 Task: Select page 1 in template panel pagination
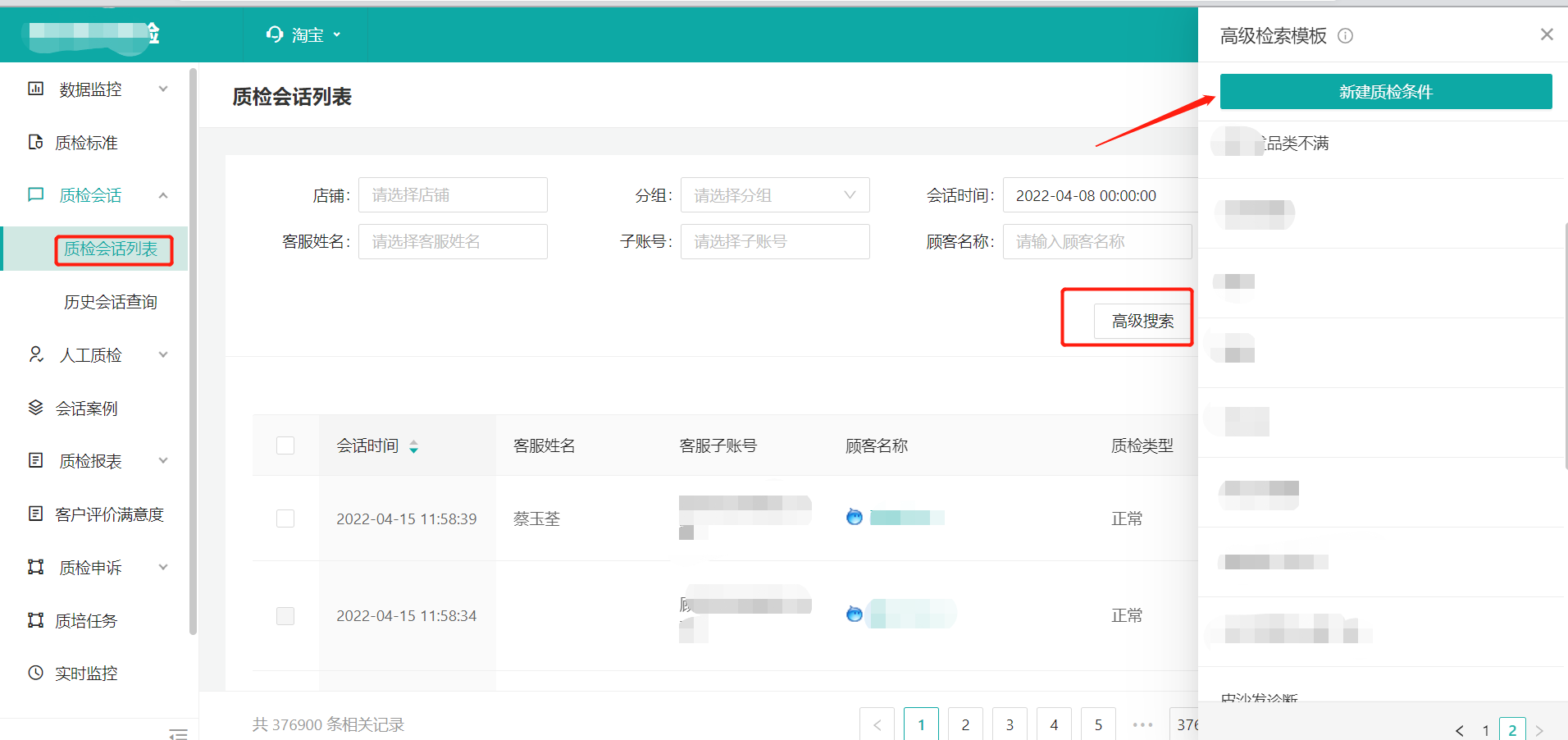pyautogui.click(x=1485, y=730)
